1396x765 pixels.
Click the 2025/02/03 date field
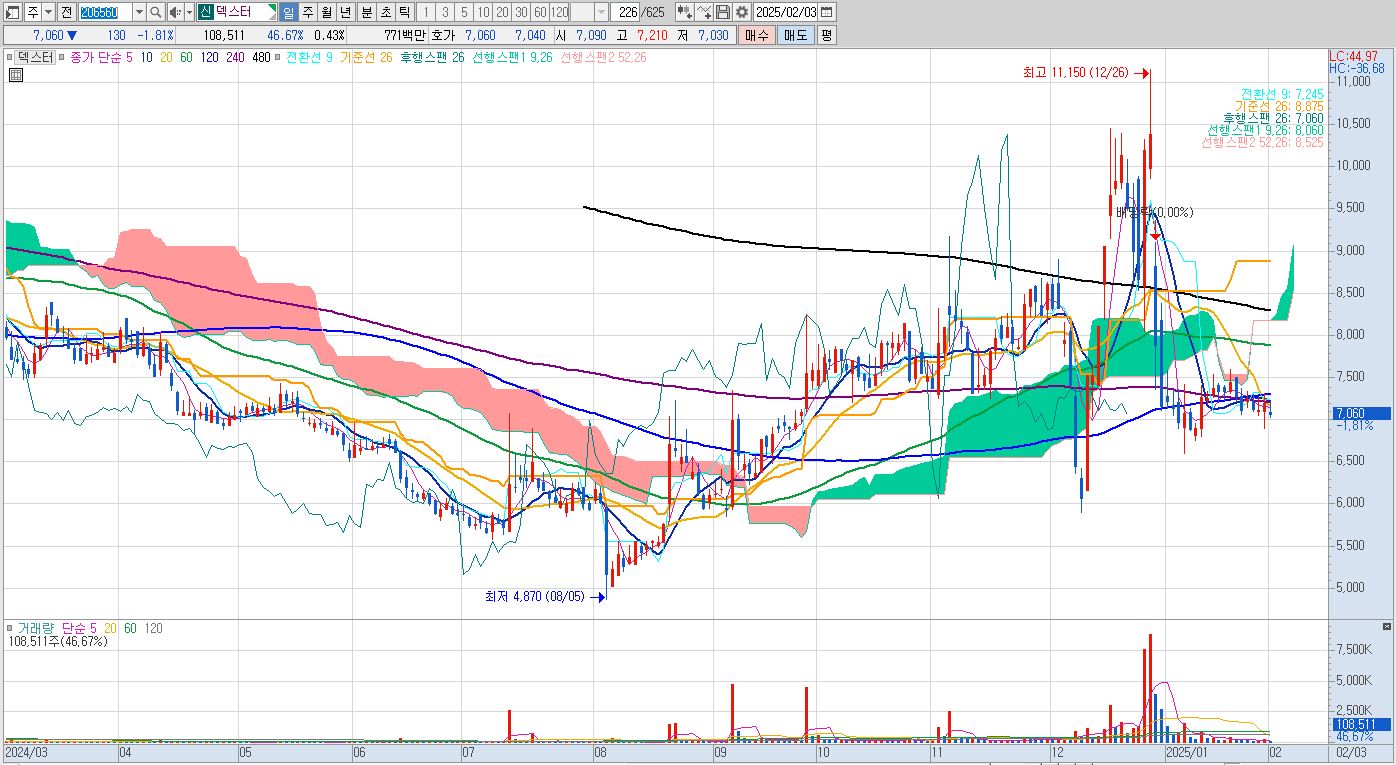pyautogui.click(x=786, y=12)
